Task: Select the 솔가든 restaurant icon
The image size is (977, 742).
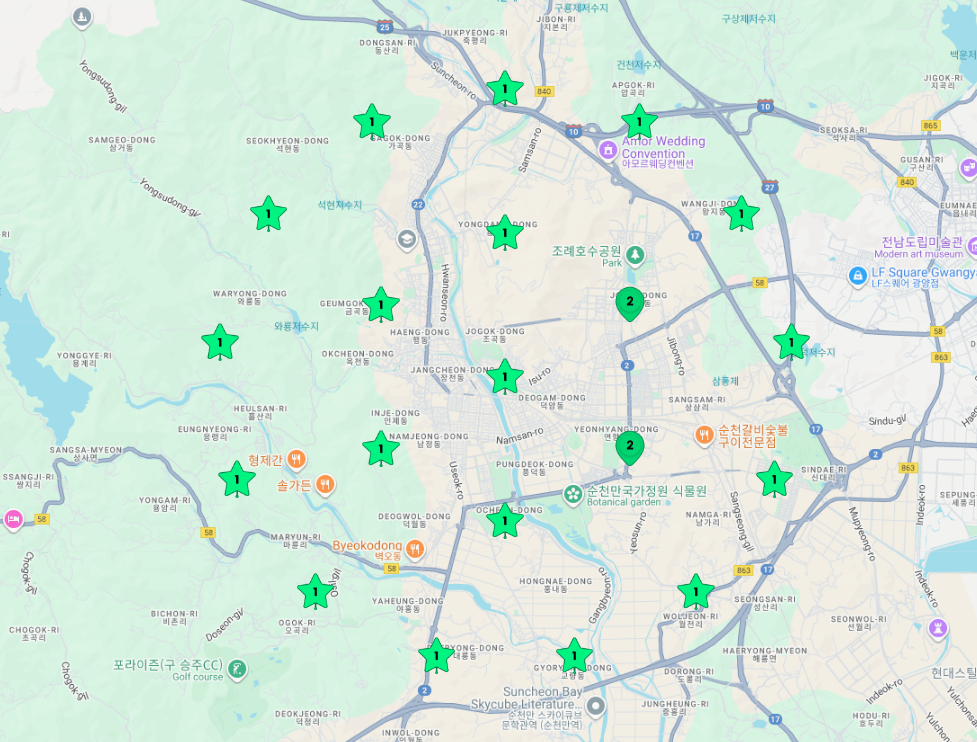Action: [325, 485]
